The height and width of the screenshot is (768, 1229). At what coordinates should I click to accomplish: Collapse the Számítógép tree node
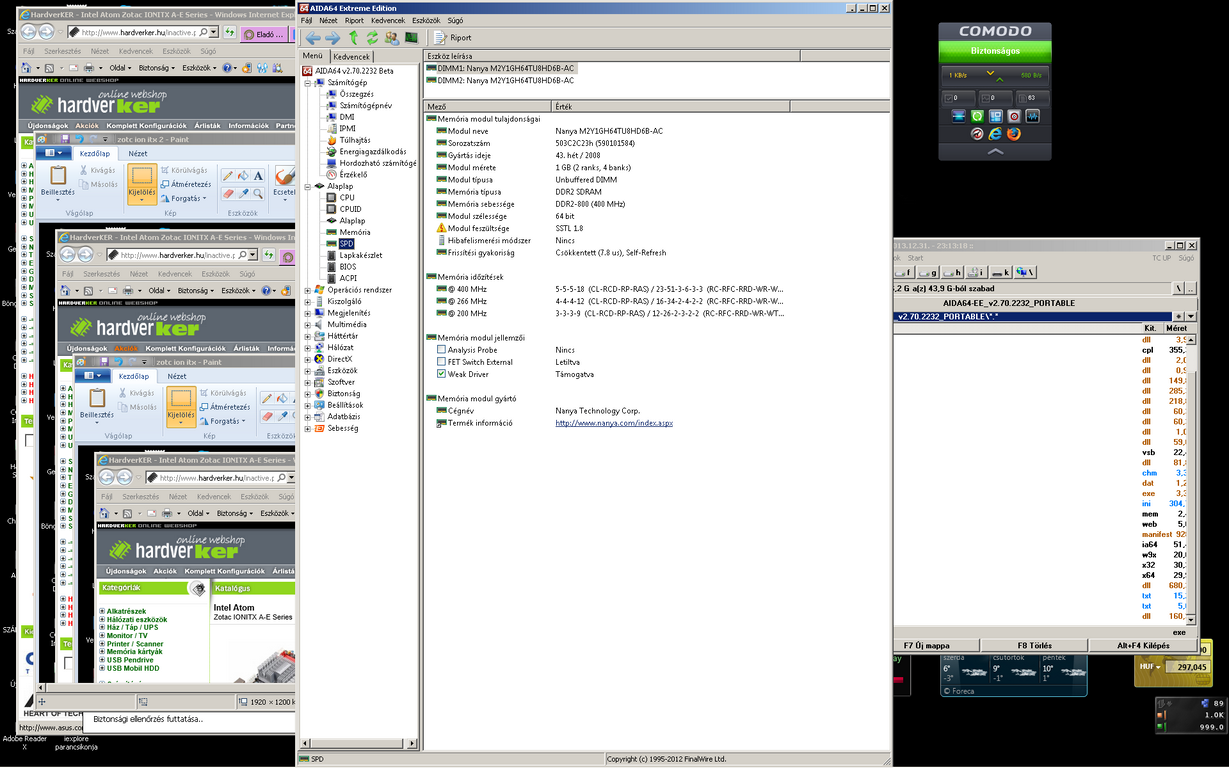(x=308, y=82)
